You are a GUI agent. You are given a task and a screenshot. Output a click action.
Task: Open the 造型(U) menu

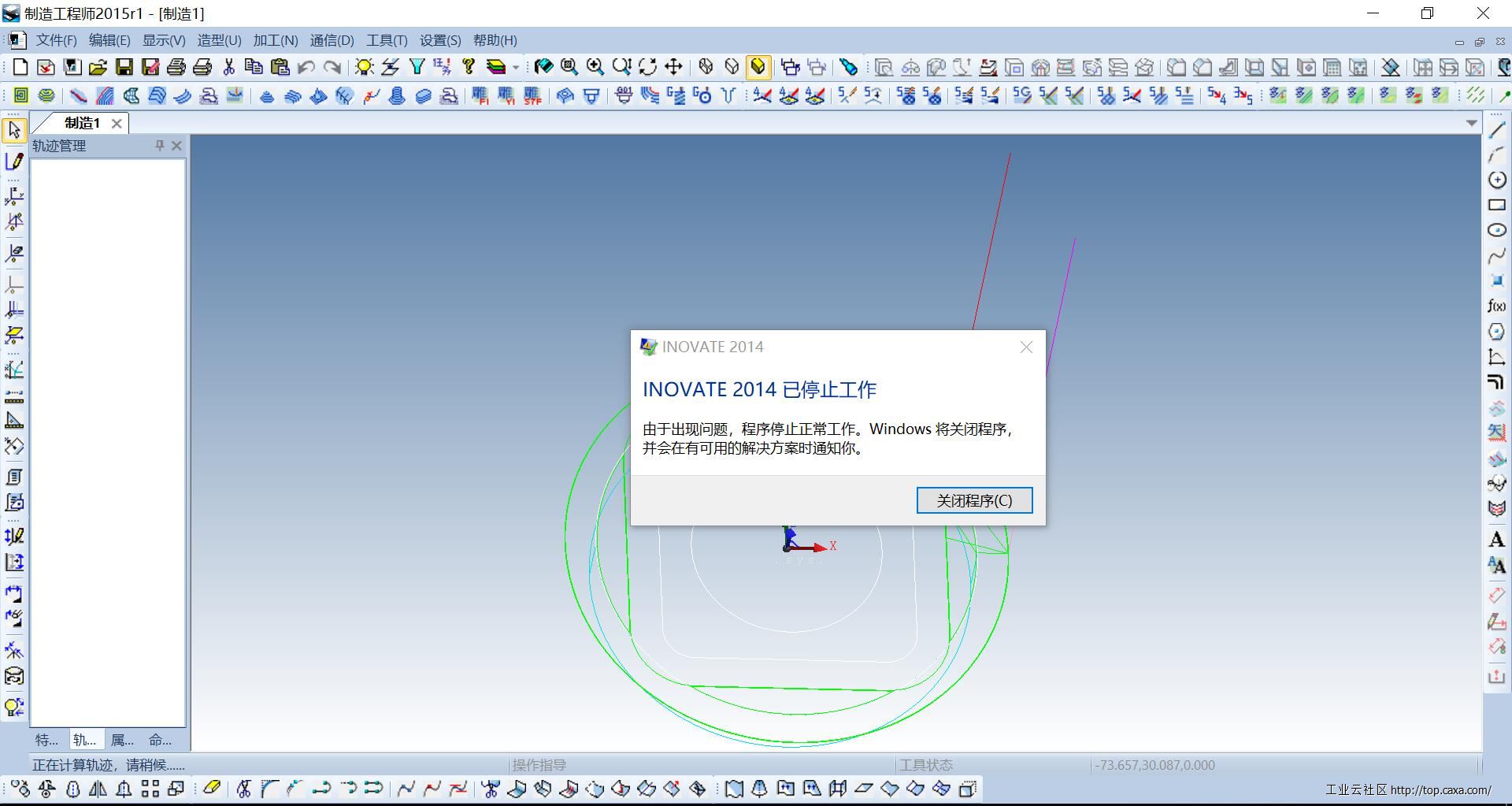pos(219,40)
